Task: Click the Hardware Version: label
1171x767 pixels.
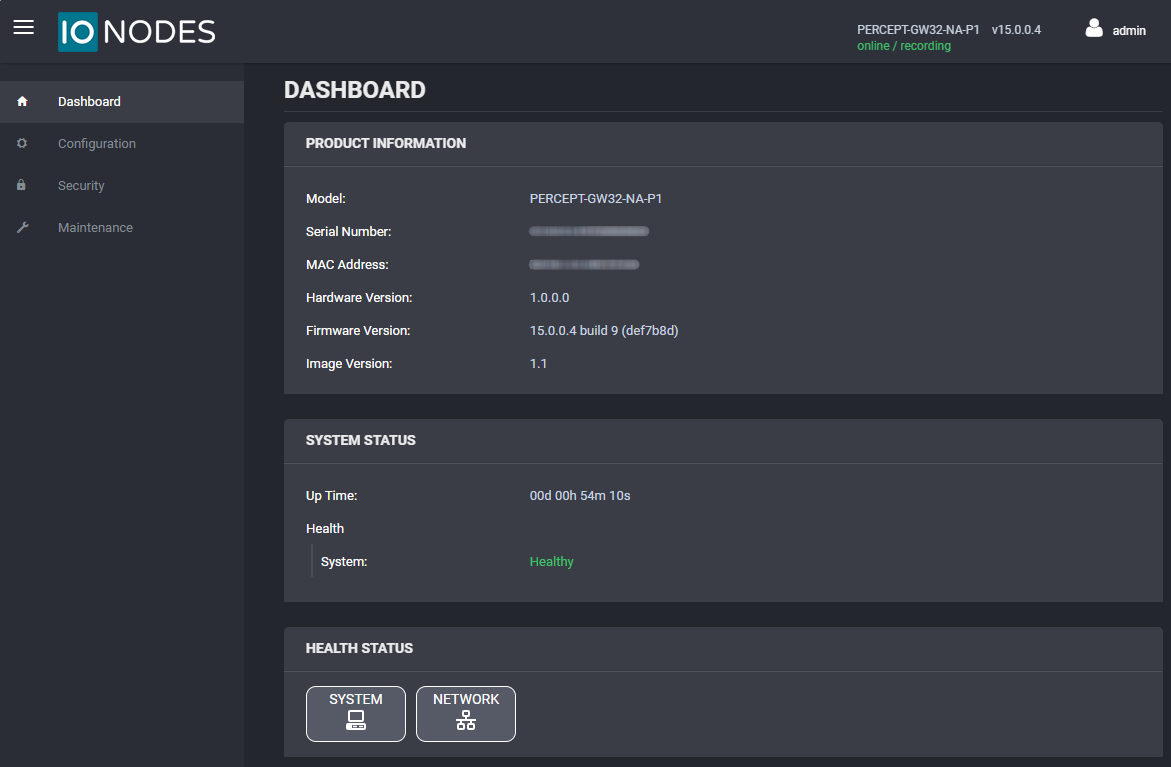Action: (x=359, y=297)
